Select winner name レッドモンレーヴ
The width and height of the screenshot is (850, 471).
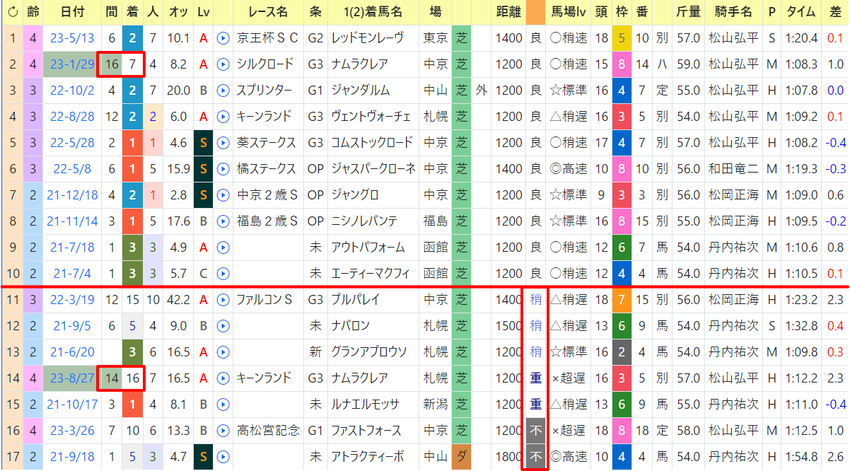[x=368, y=38]
